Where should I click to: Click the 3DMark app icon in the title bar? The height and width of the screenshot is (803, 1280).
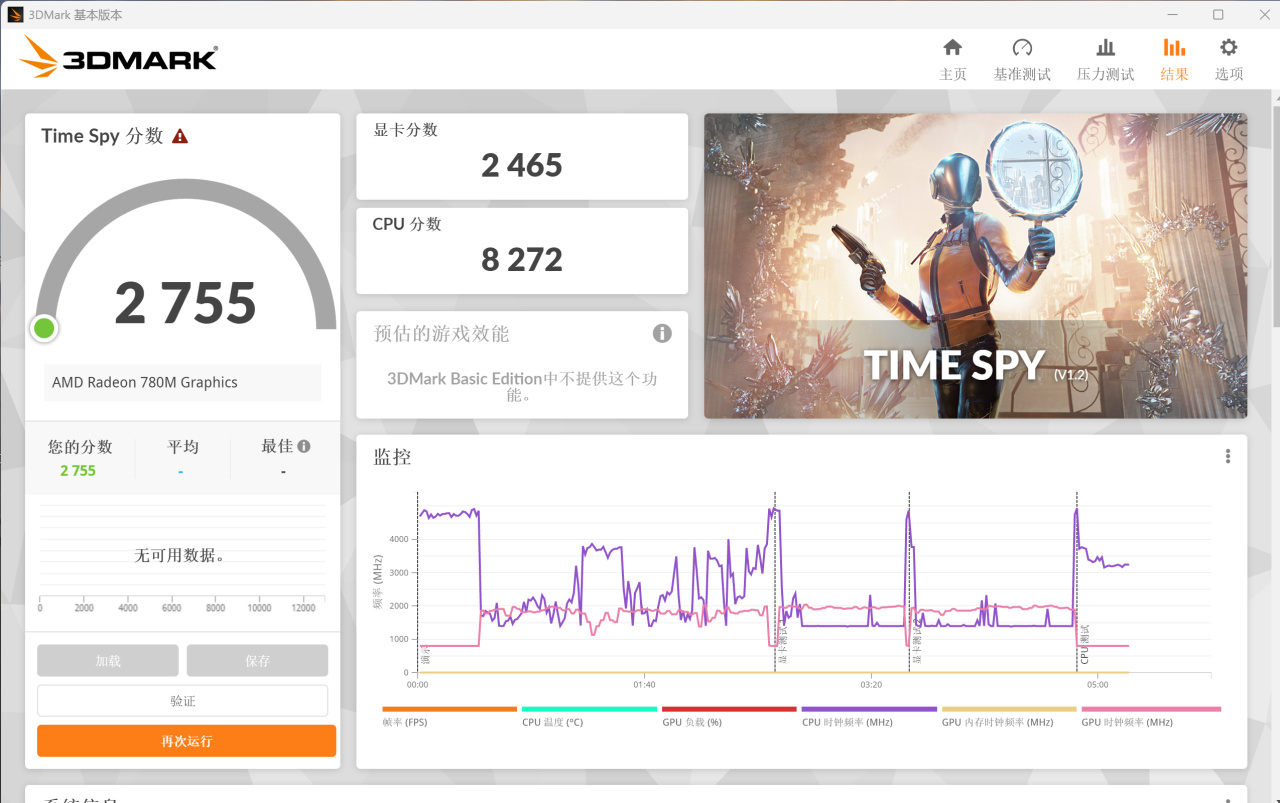click(x=15, y=15)
